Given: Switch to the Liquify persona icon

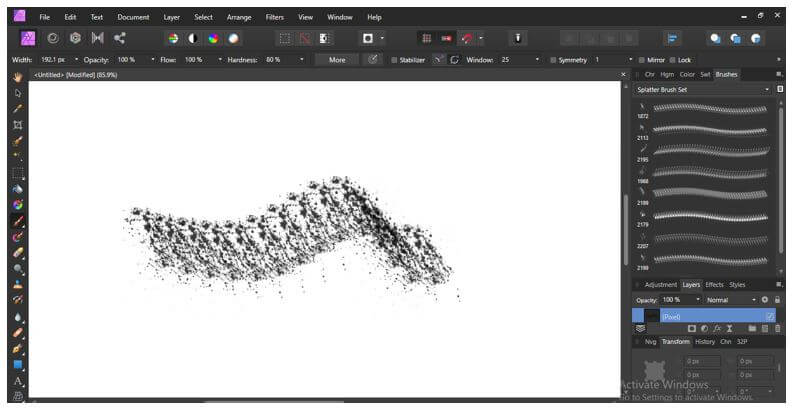Looking at the screenshot, I should 53,38.
